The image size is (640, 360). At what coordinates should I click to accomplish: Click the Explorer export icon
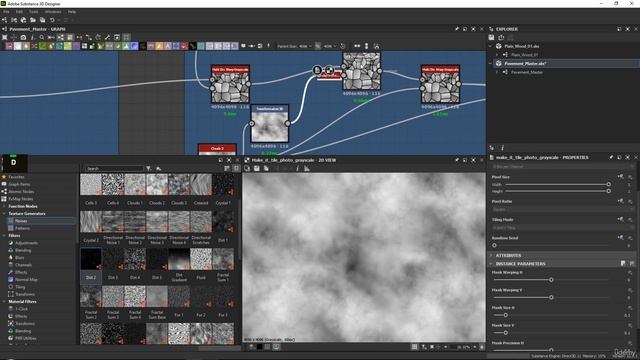click(x=501, y=37)
